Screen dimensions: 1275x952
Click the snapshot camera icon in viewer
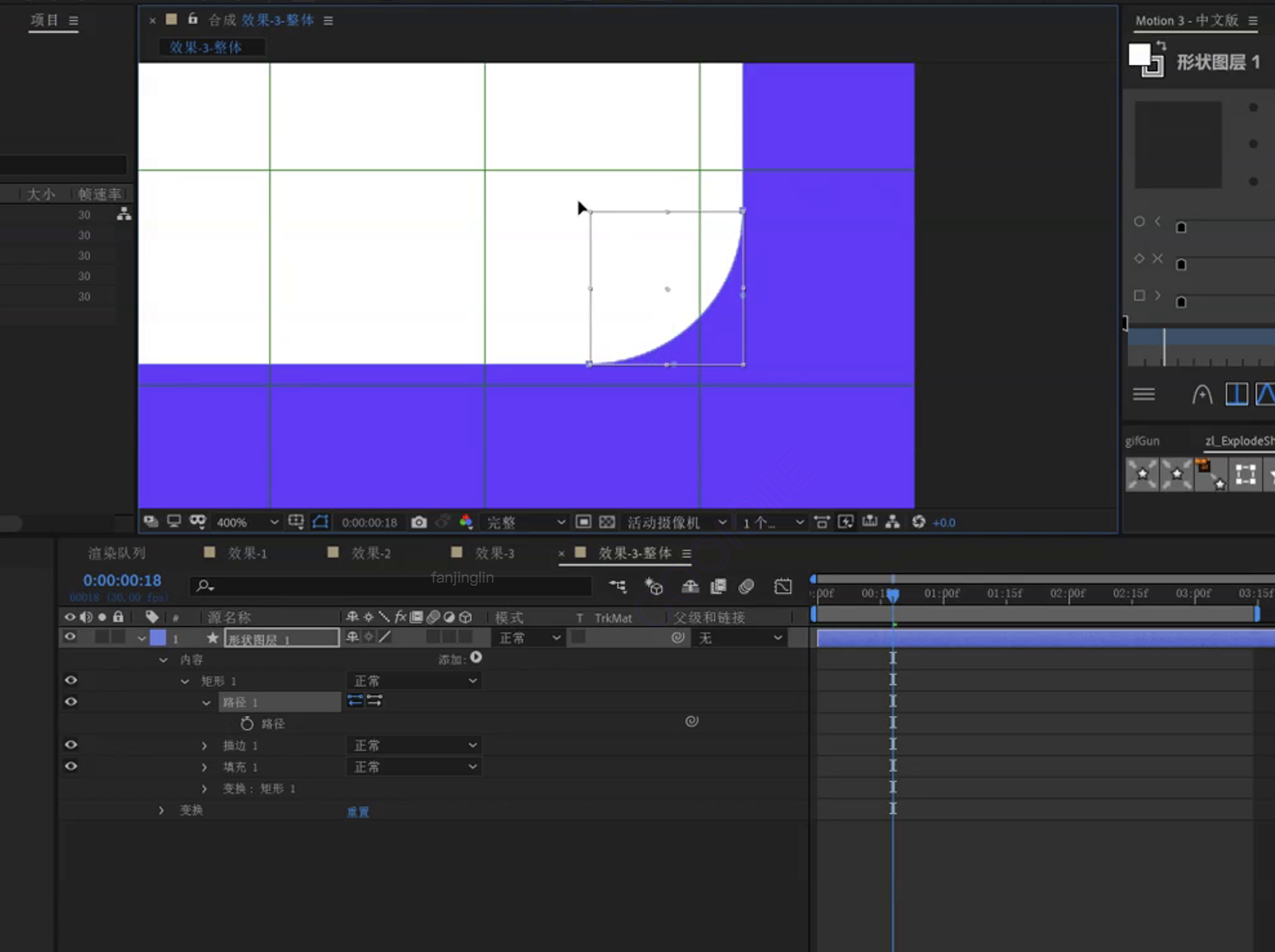point(419,522)
